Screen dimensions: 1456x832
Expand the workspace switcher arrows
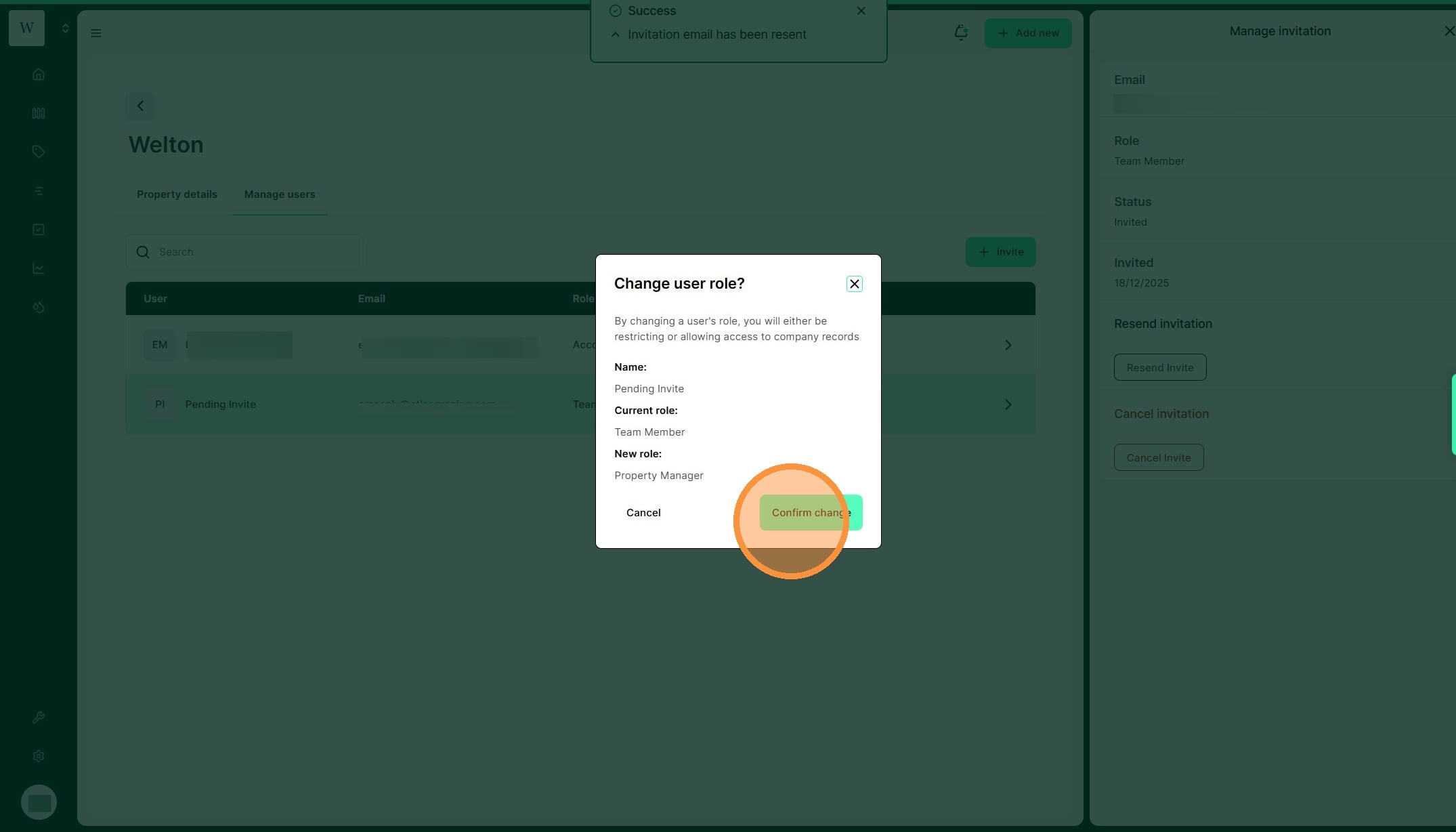point(65,28)
